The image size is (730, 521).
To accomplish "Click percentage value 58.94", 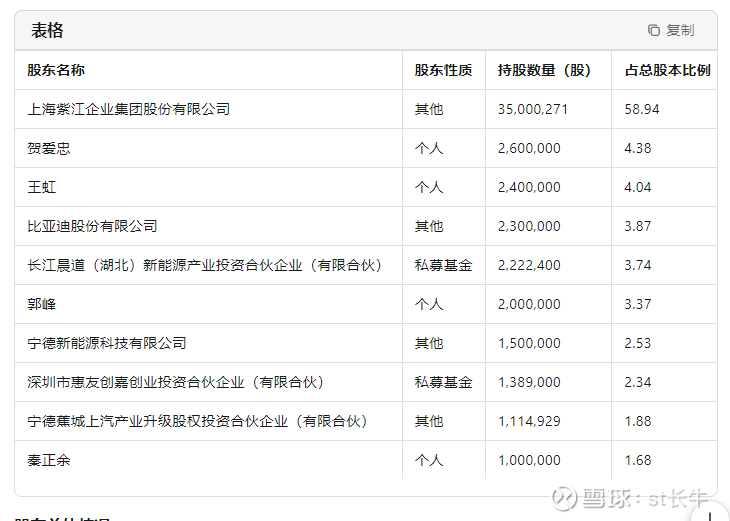I will [642, 109].
